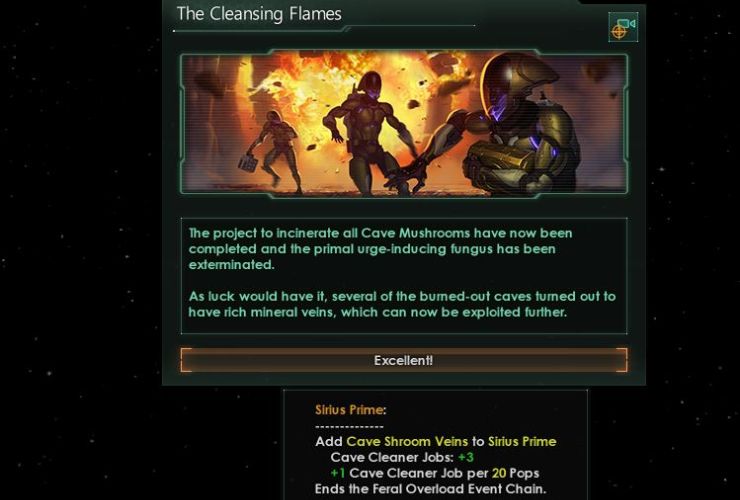Select the Cave Shroom Veins highlighted text

407,441
